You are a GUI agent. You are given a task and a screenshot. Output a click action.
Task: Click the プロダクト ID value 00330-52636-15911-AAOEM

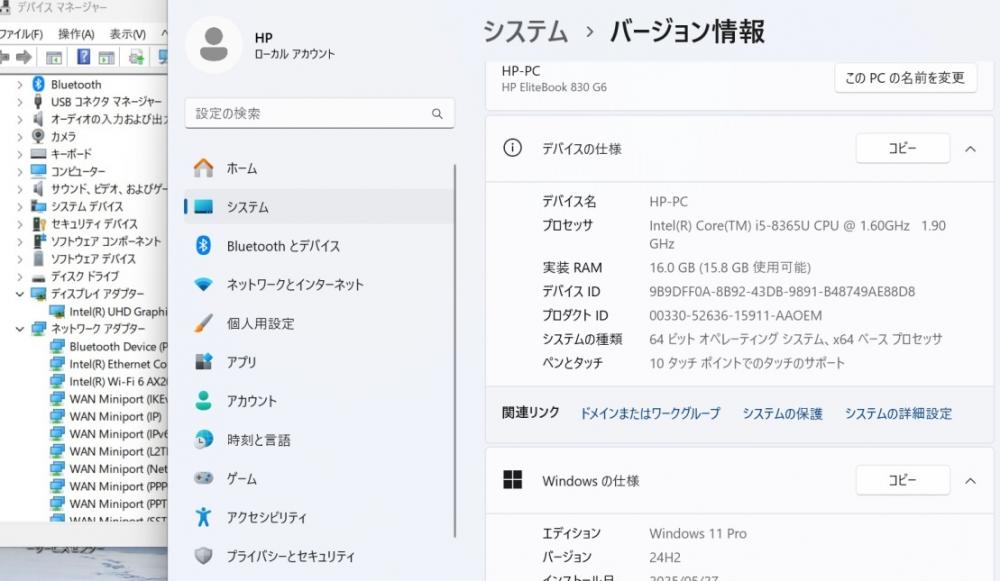735,315
